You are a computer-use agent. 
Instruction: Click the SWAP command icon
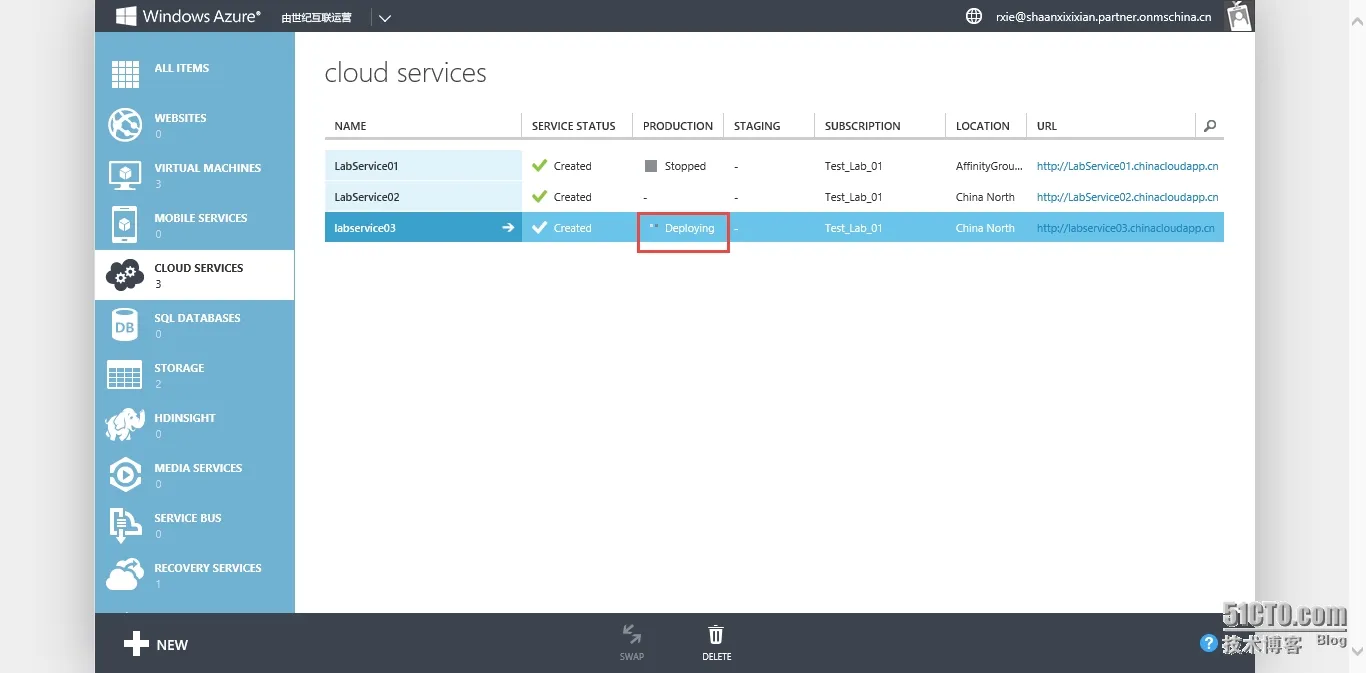(631, 634)
